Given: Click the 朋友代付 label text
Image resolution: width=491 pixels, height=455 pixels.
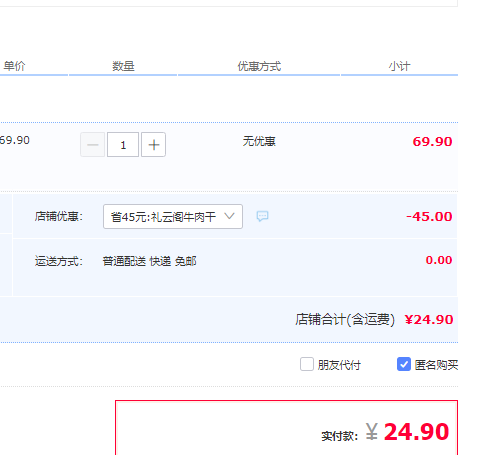Looking at the screenshot, I should coord(339,365).
